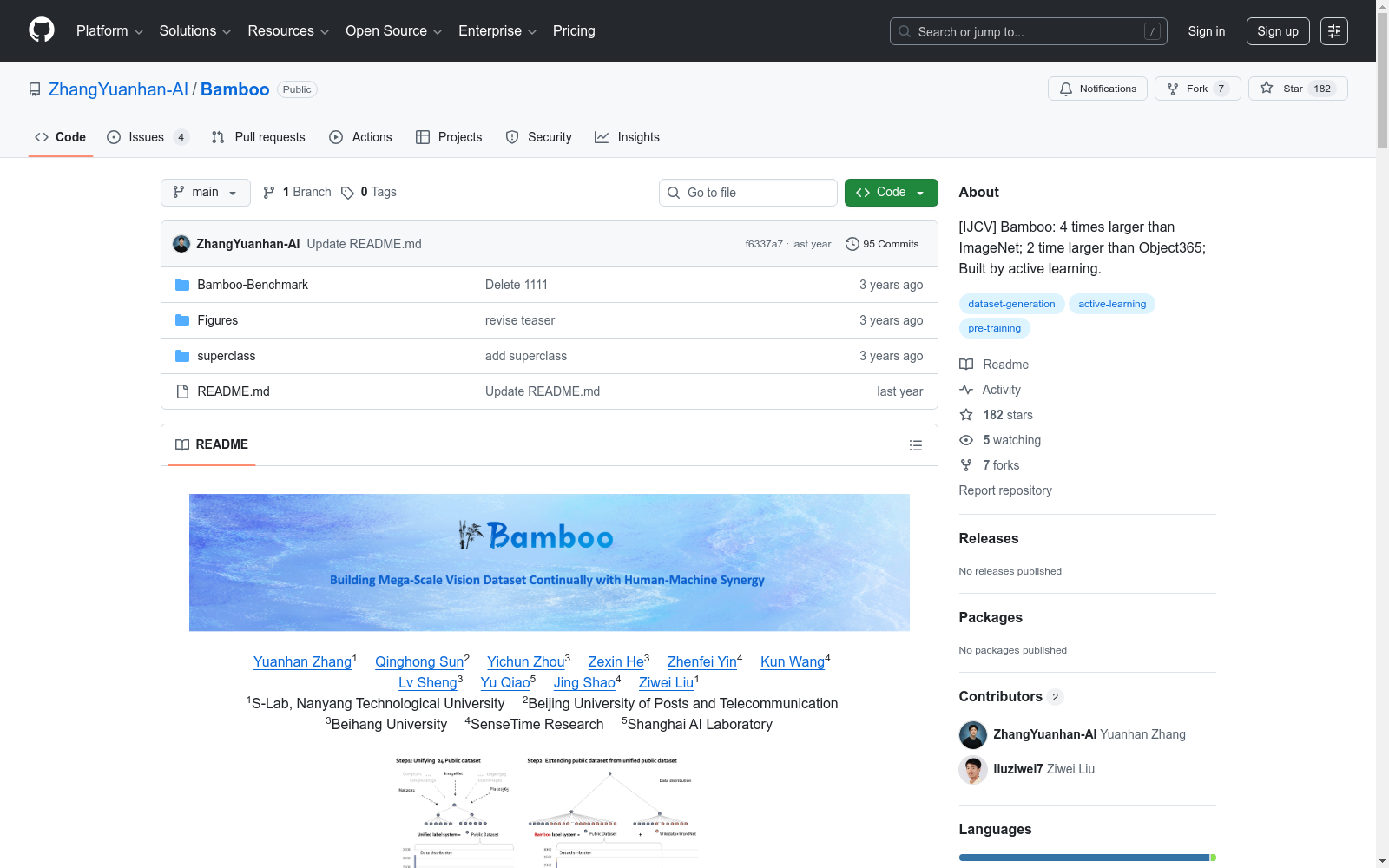The image size is (1389, 868).
Task: Open the 95 Commits history link
Action: click(882, 244)
